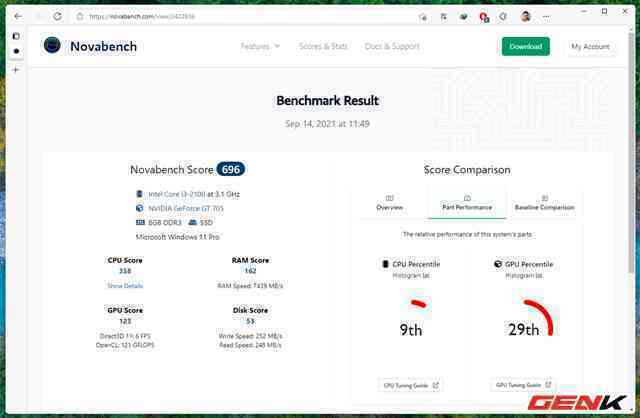The width and height of the screenshot is (640, 418).
Task: Select the current tab in the sidebar
Action: pos(16,51)
